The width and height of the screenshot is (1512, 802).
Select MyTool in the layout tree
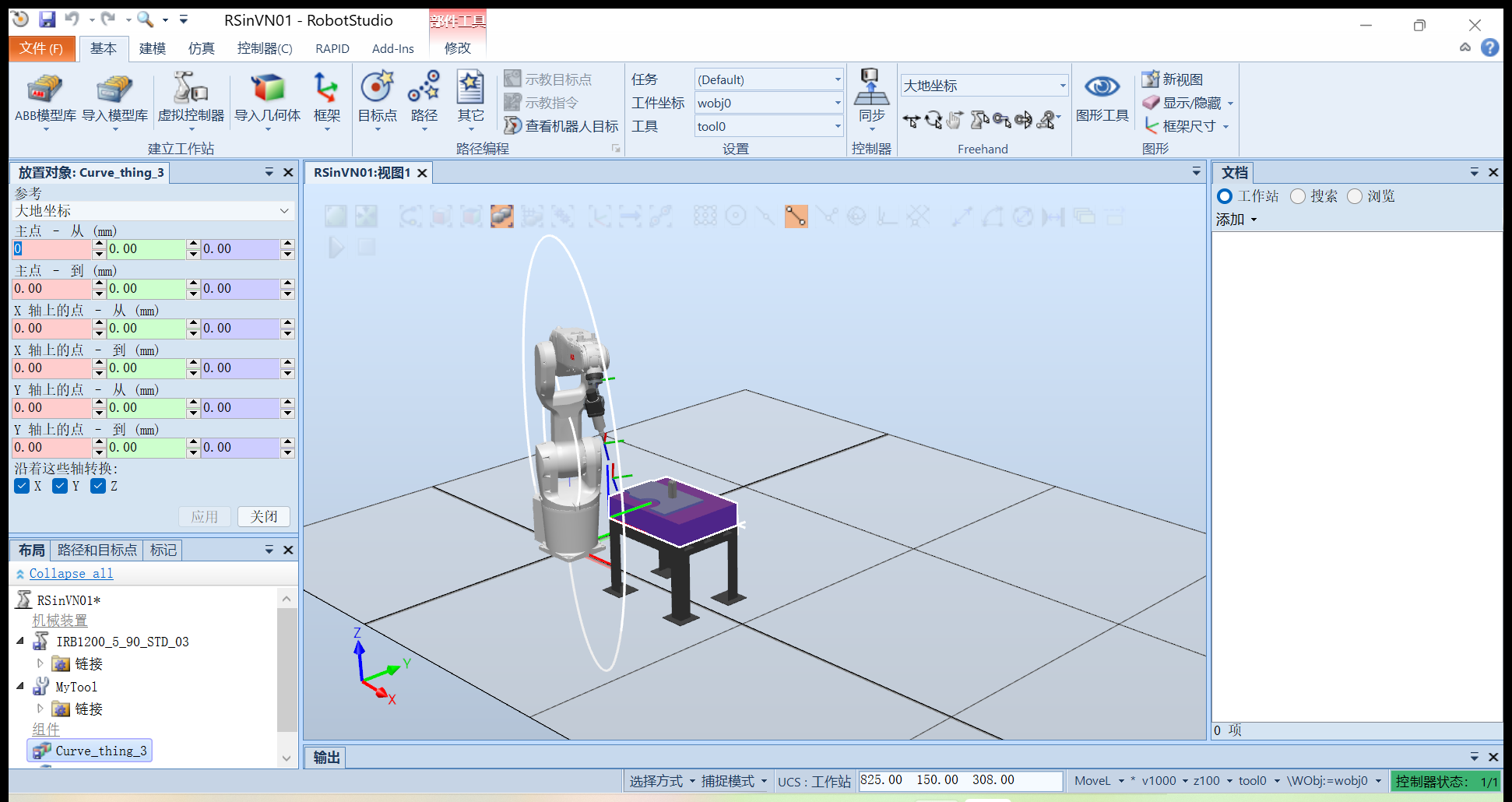(x=76, y=687)
